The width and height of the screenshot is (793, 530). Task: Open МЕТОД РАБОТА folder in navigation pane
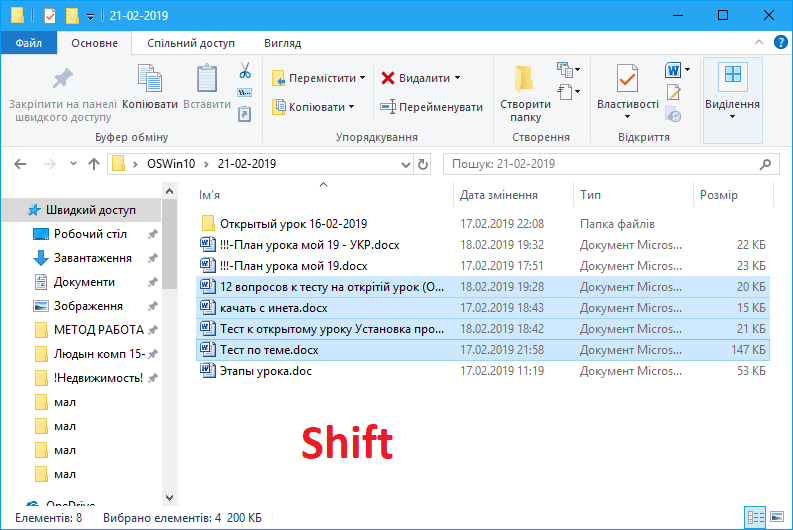coord(99,330)
